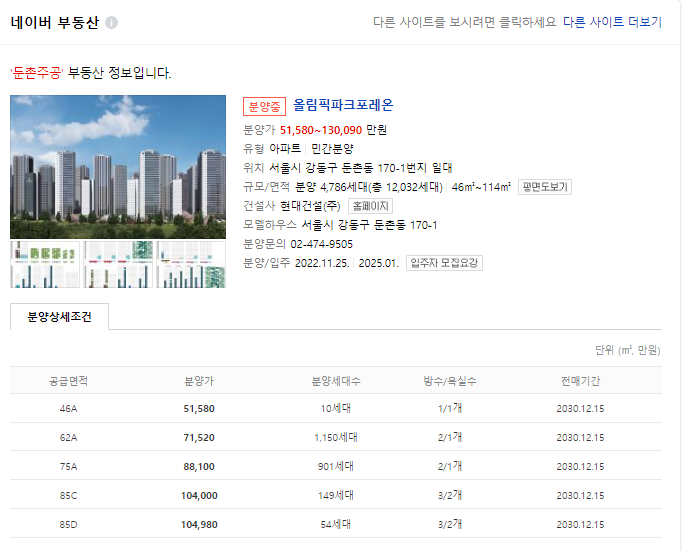Click the 분양중 status badge

pos(264,106)
